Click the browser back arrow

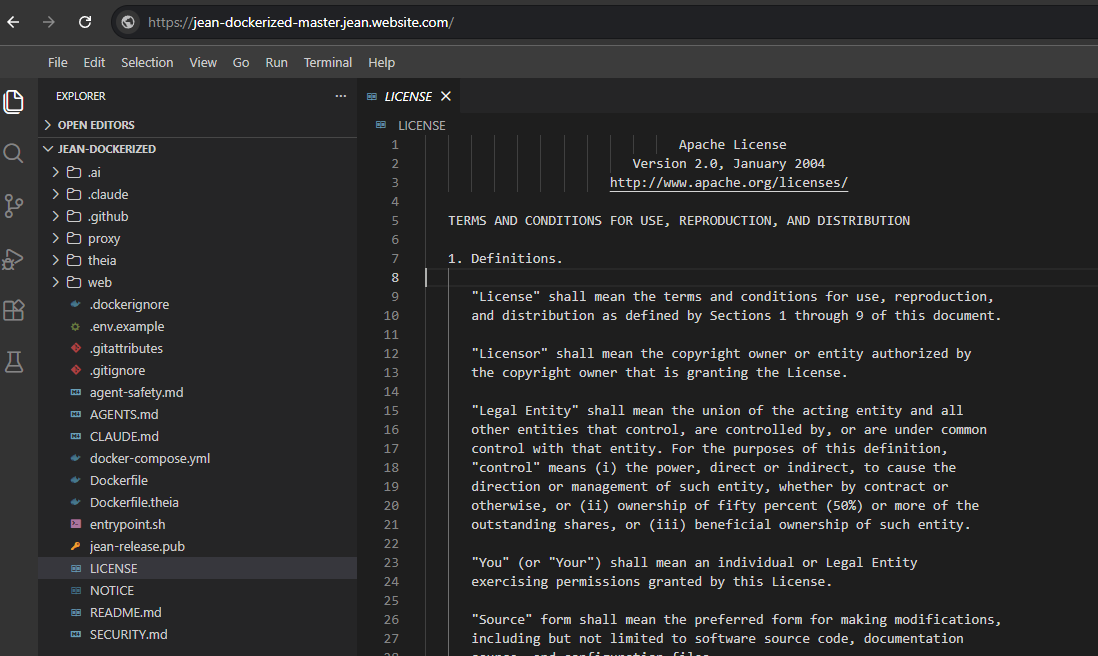coord(13,22)
